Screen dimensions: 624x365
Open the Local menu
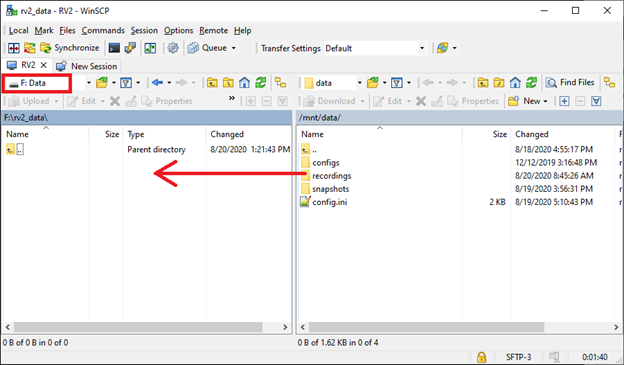tap(18, 31)
